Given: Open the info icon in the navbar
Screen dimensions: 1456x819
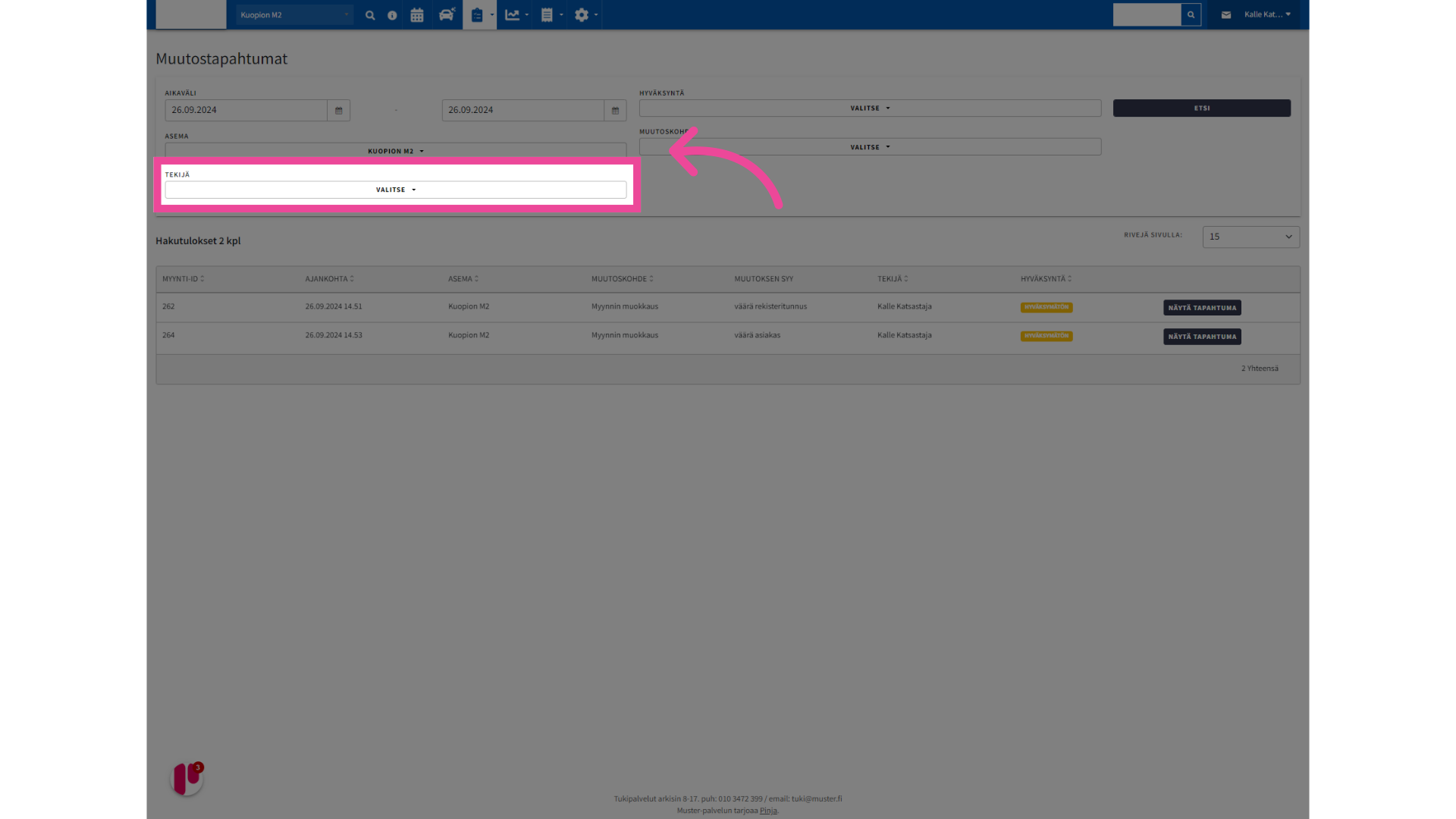Looking at the screenshot, I should coord(392,15).
